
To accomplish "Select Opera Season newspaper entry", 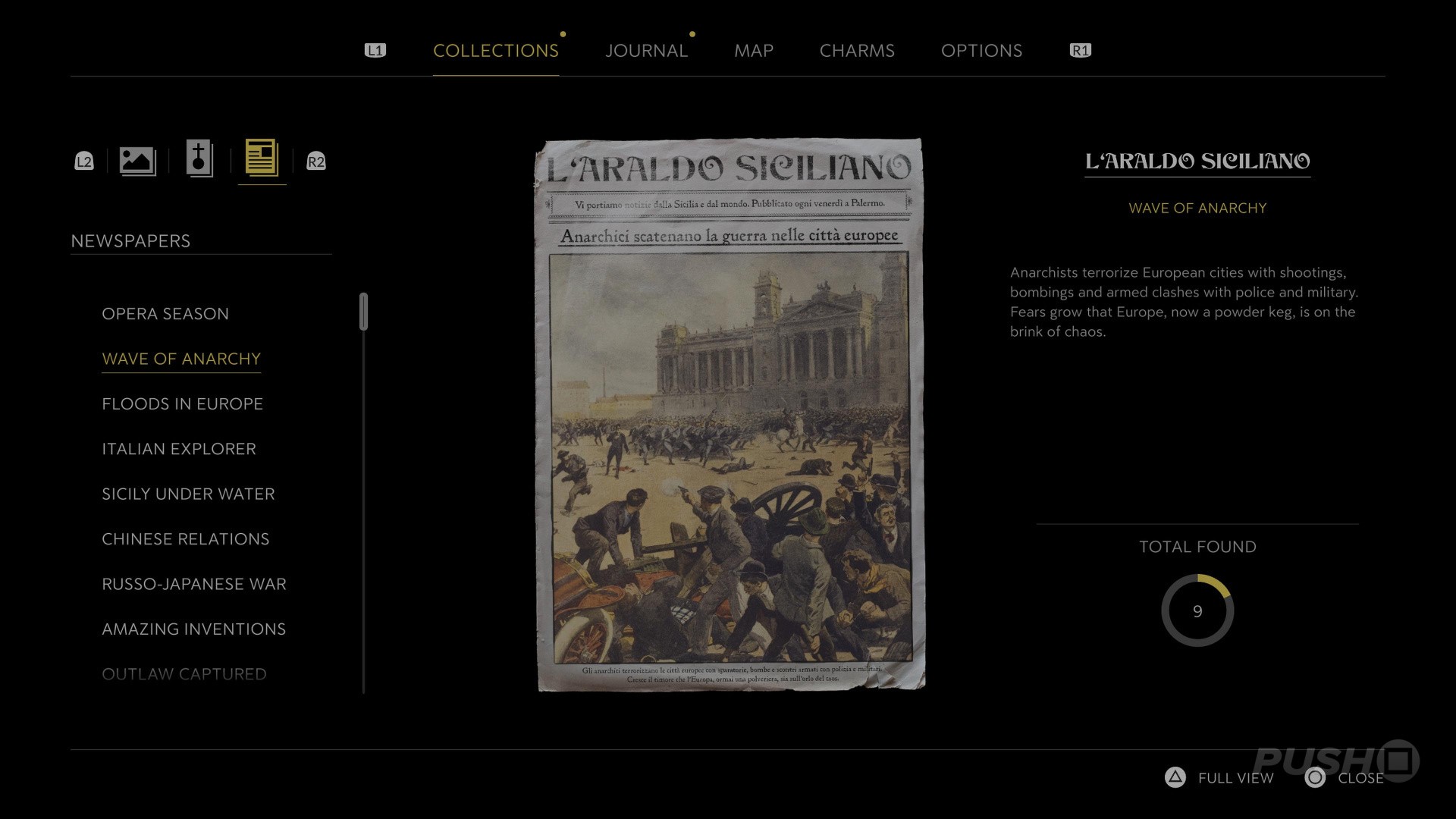I will [x=165, y=314].
